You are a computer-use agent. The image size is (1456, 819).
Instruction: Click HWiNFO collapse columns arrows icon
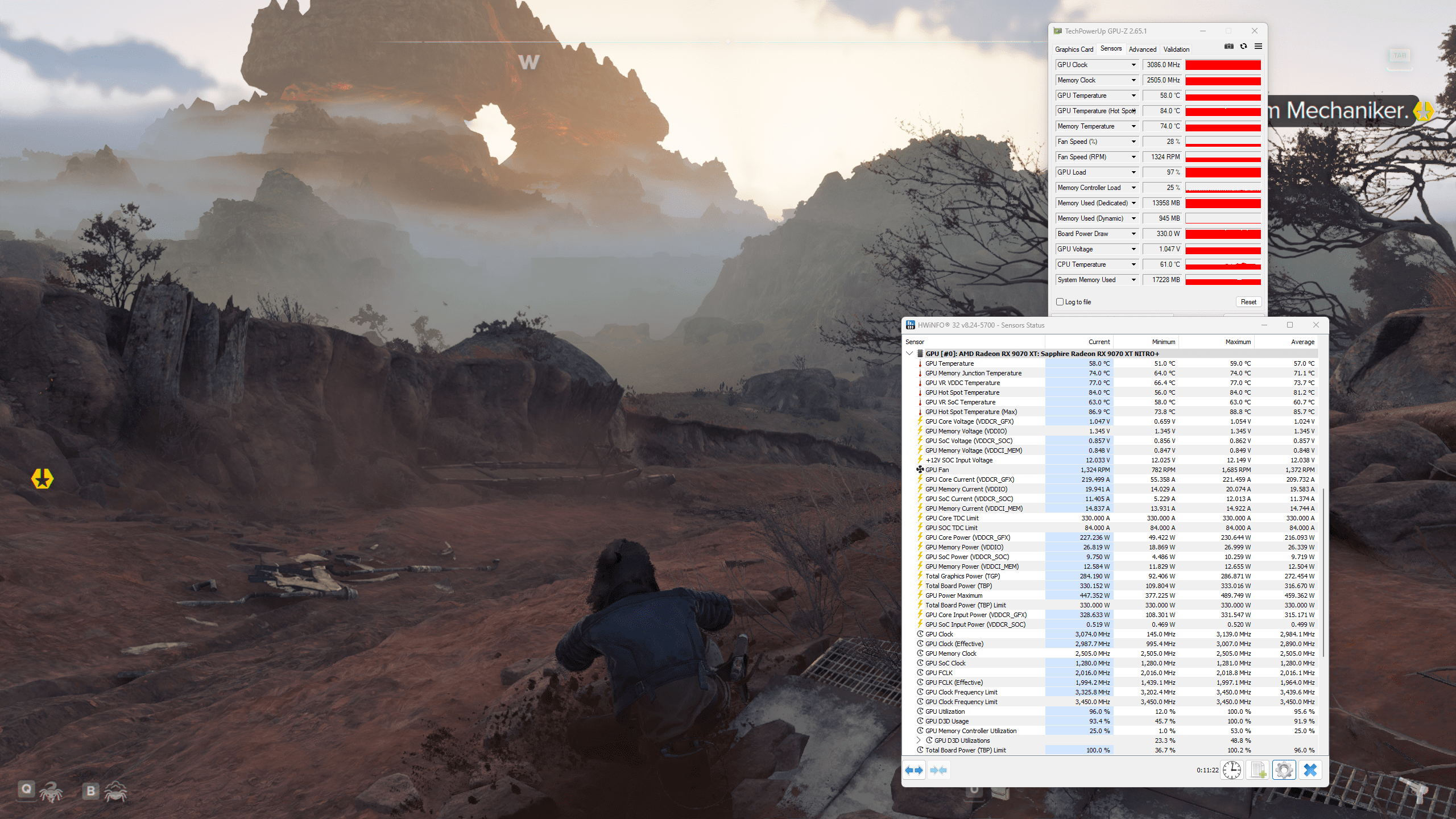[x=938, y=770]
